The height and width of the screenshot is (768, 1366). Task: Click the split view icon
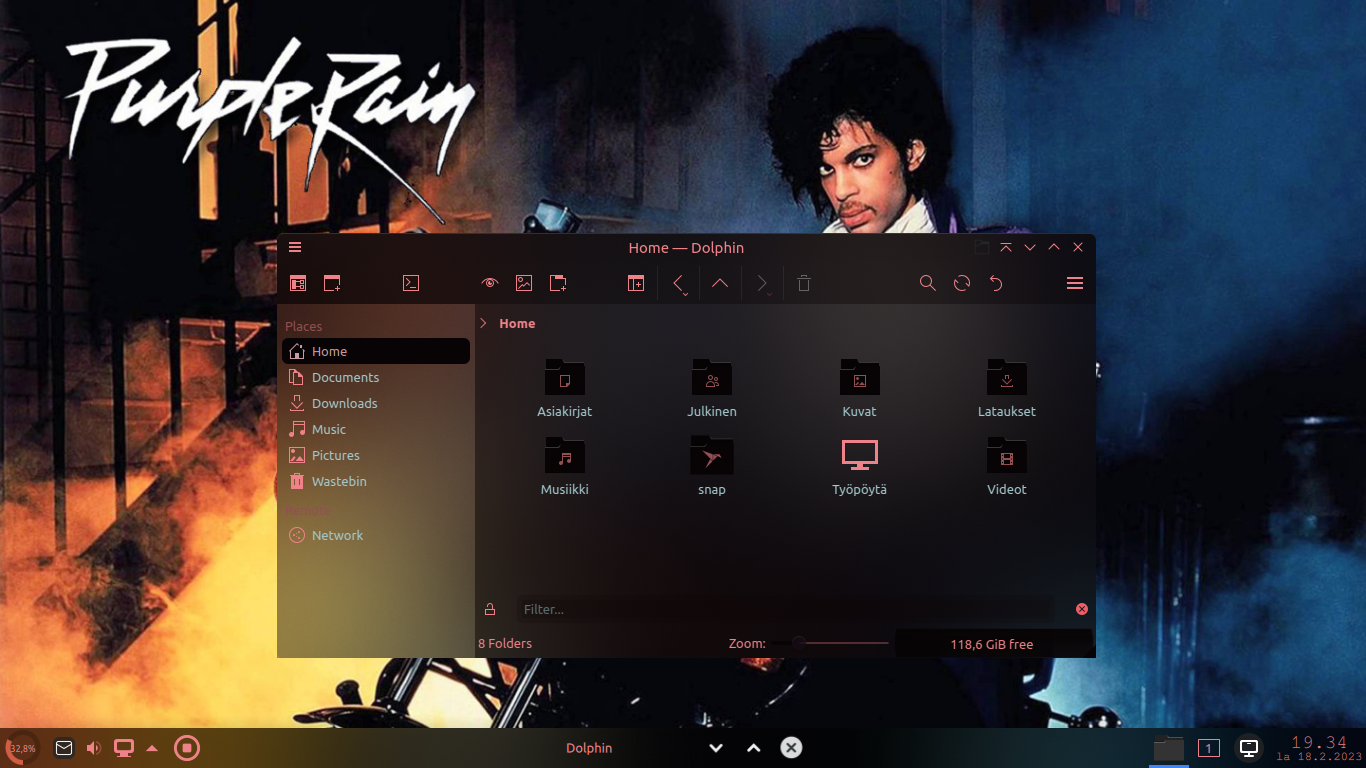[x=636, y=283]
